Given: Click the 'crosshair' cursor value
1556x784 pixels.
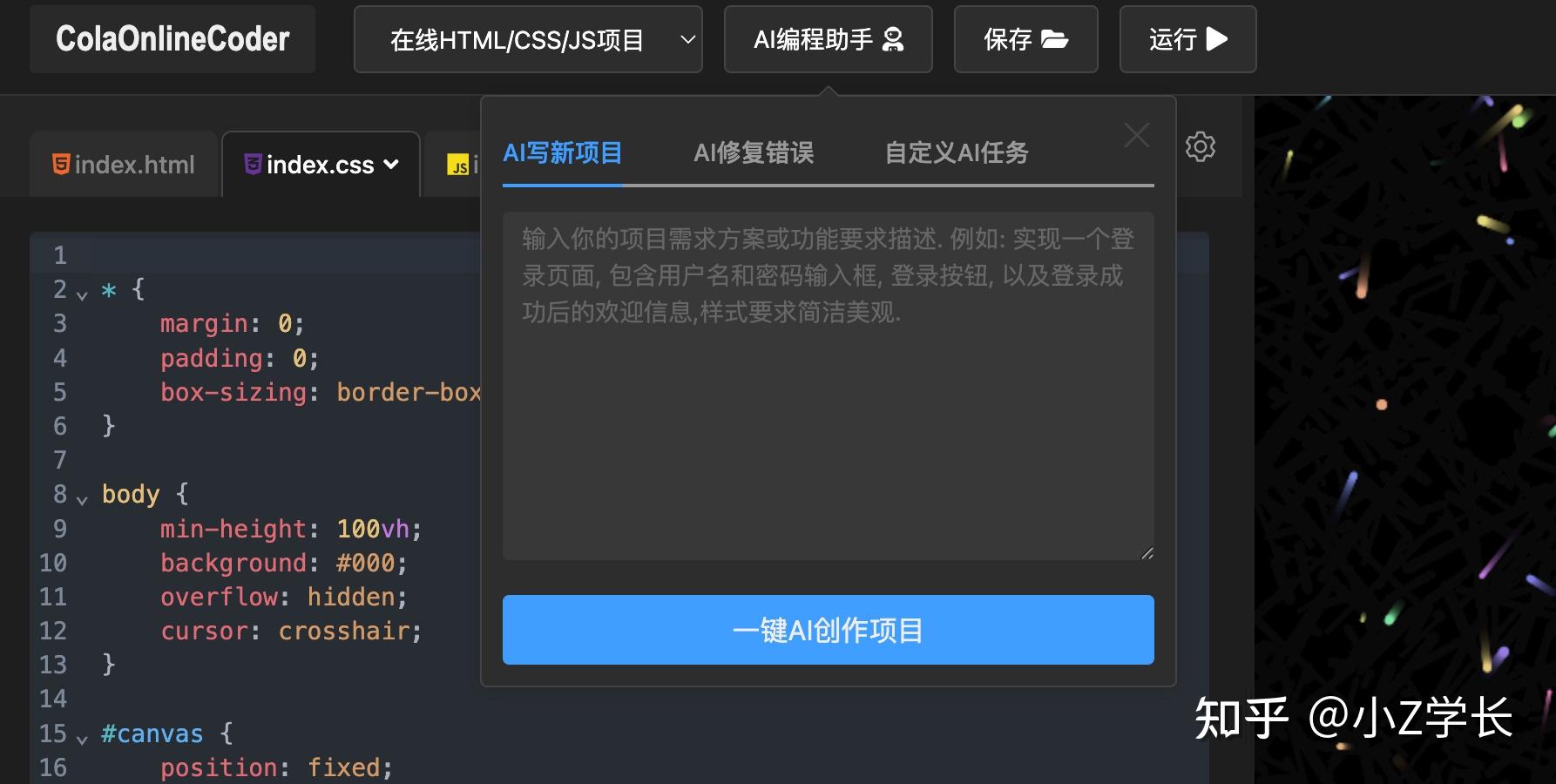Looking at the screenshot, I should tap(343, 631).
